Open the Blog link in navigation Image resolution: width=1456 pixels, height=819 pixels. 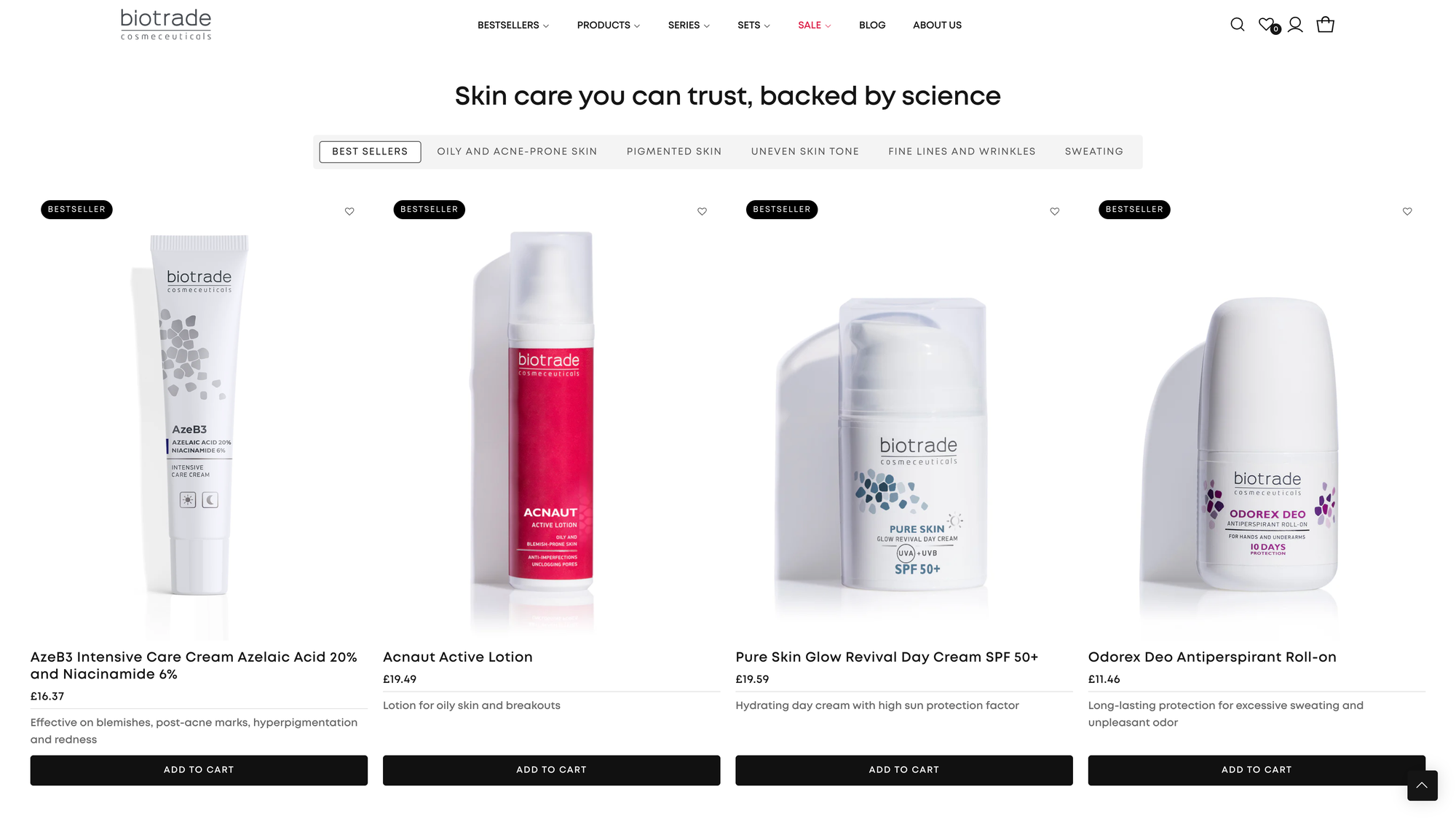tap(872, 25)
